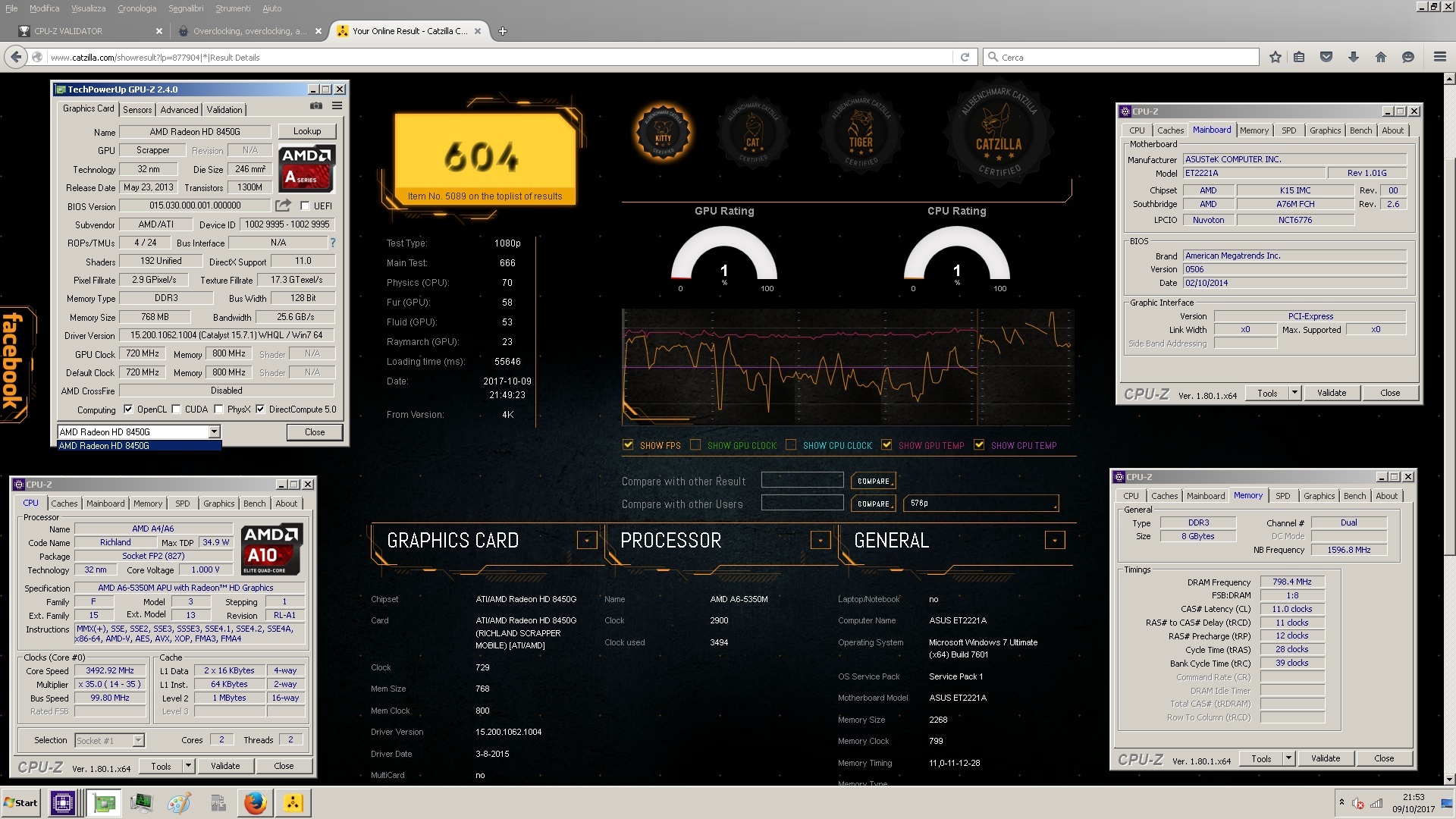The width and height of the screenshot is (1456, 819).
Task: Click the Bus Interface question mark
Action: pos(332,243)
